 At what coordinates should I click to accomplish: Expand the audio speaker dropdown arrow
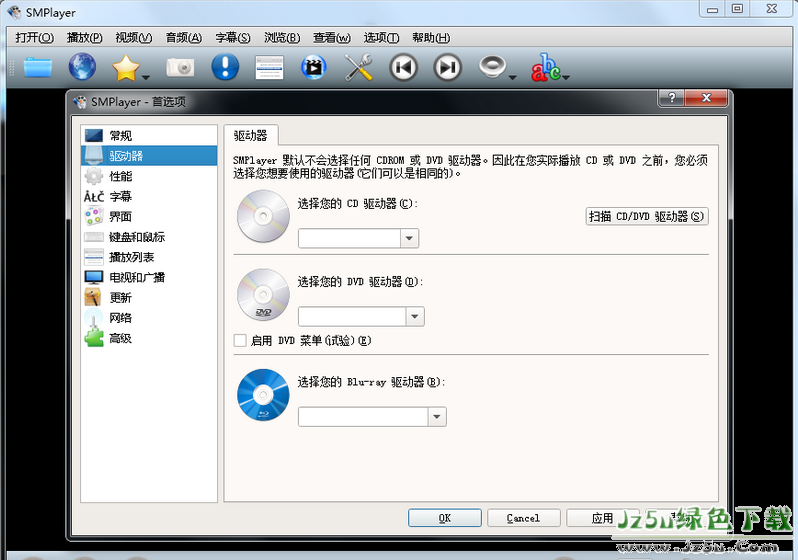click(x=512, y=77)
